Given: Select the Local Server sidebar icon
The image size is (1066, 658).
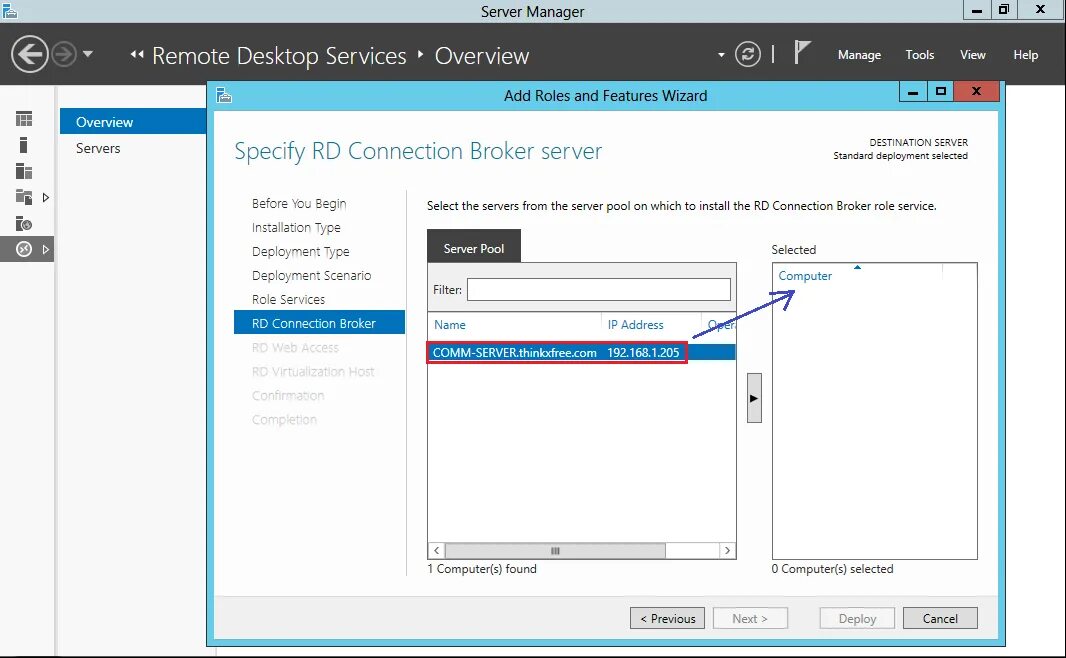Looking at the screenshot, I should click(24, 145).
